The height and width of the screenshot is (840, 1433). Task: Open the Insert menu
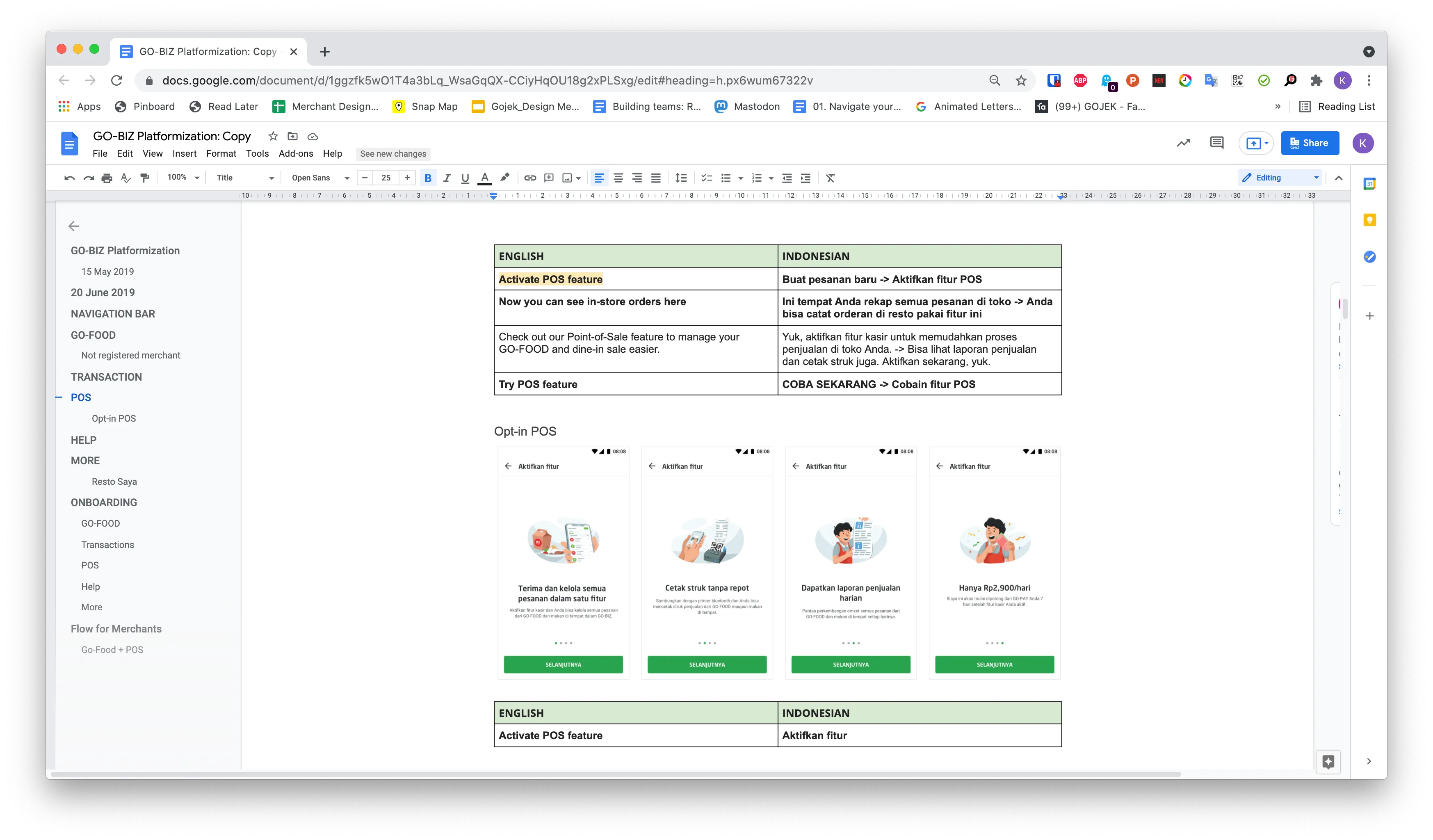[185, 153]
